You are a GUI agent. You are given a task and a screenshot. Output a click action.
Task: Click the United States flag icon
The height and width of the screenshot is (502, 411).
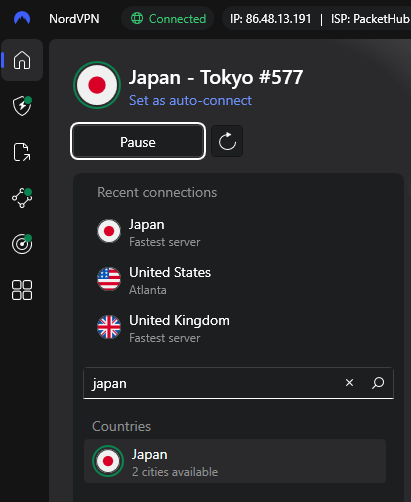point(109,279)
